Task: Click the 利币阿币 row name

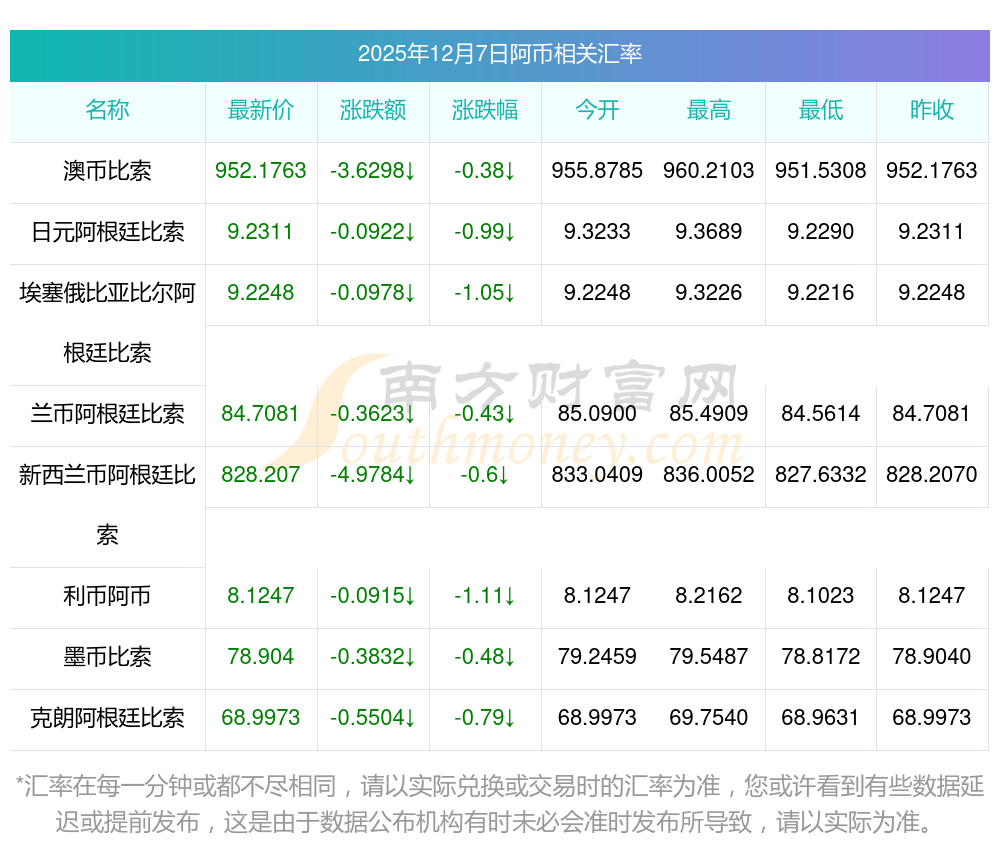Action: click(x=107, y=596)
